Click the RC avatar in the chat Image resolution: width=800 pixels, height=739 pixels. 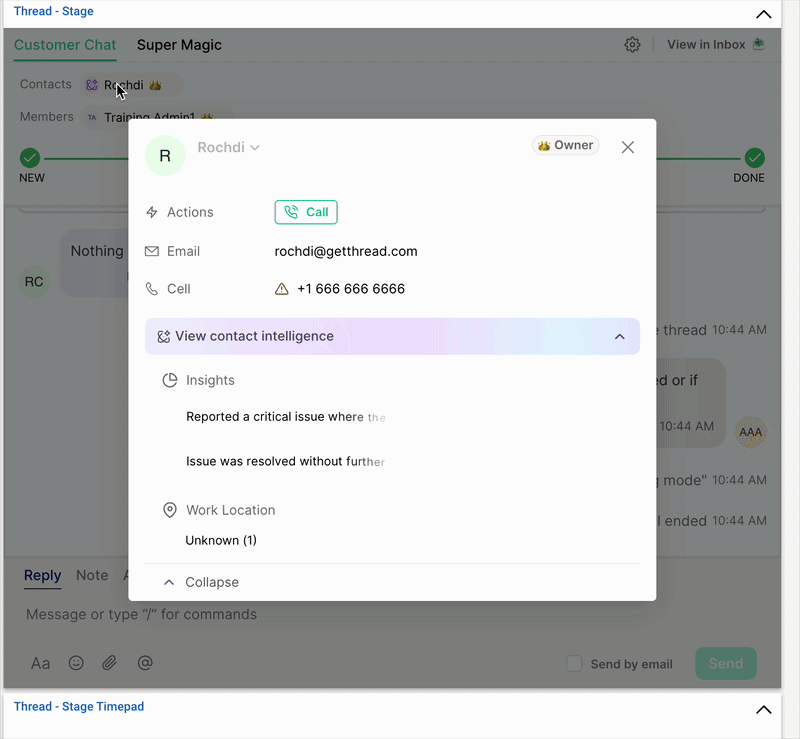click(34, 282)
